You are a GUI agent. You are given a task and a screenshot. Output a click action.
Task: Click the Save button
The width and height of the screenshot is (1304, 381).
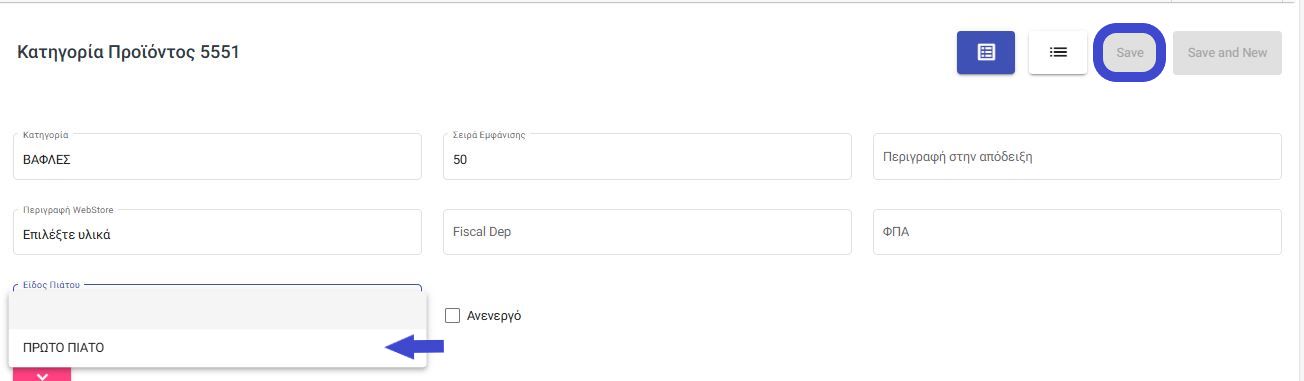(x=1129, y=52)
